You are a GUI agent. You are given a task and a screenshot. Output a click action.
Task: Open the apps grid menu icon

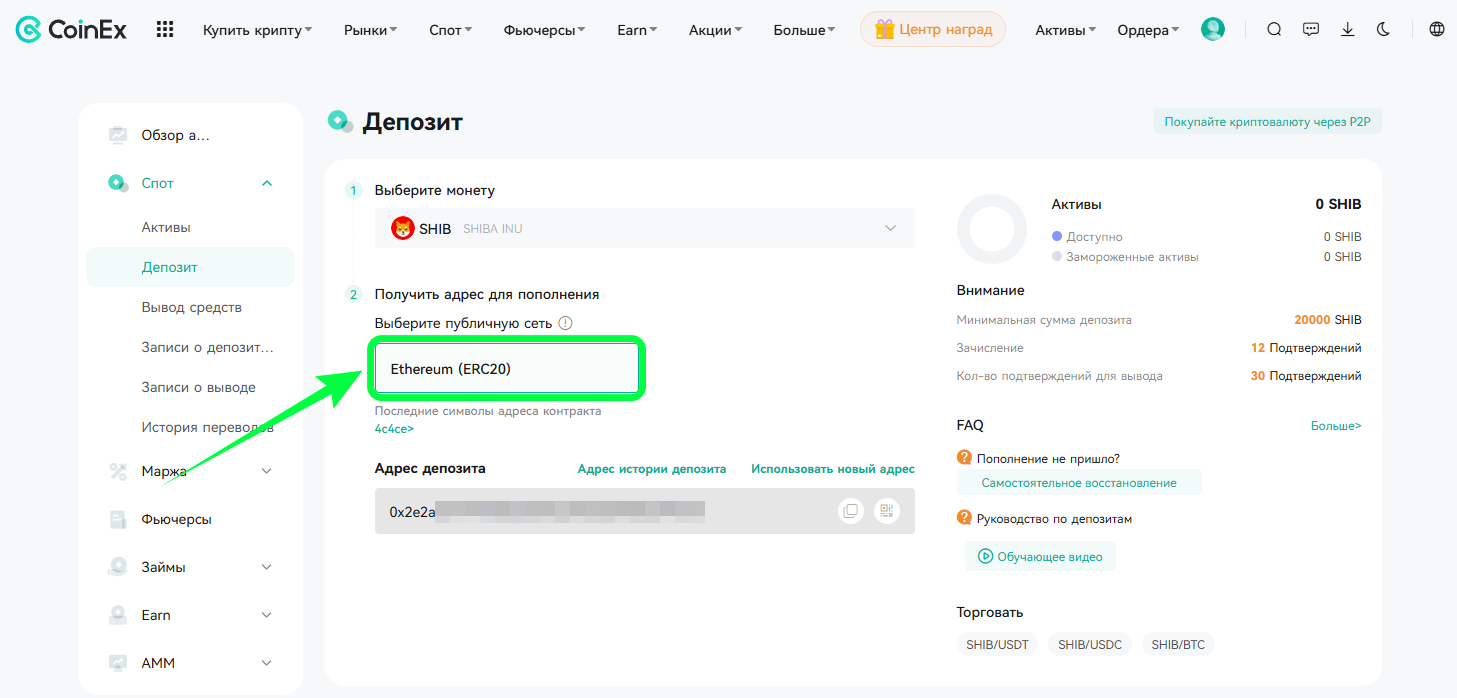(165, 29)
